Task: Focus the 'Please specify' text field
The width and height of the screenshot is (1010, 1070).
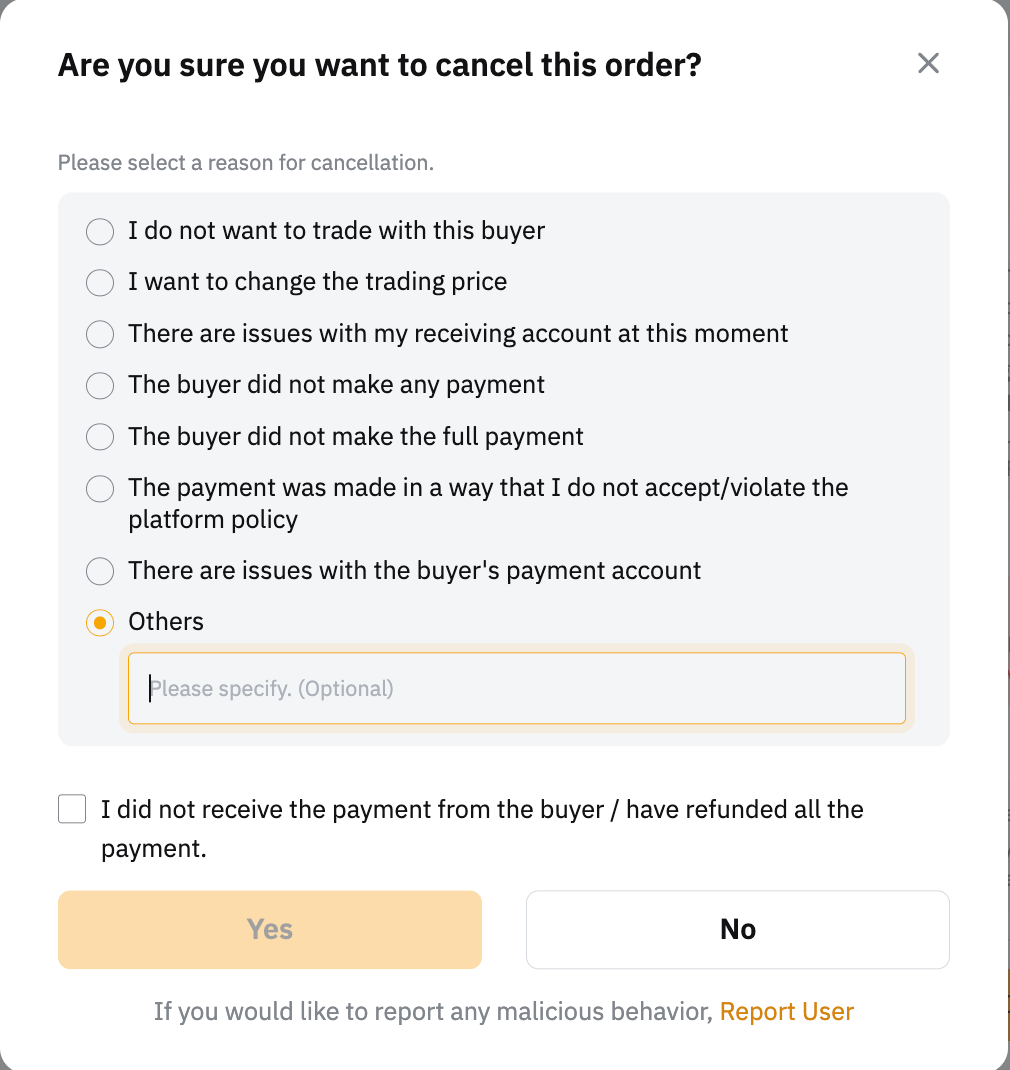Action: [x=516, y=688]
